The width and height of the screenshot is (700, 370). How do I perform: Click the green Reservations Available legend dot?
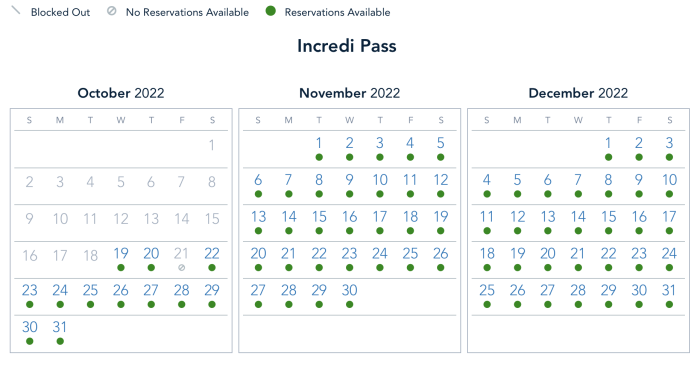[x=270, y=11]
